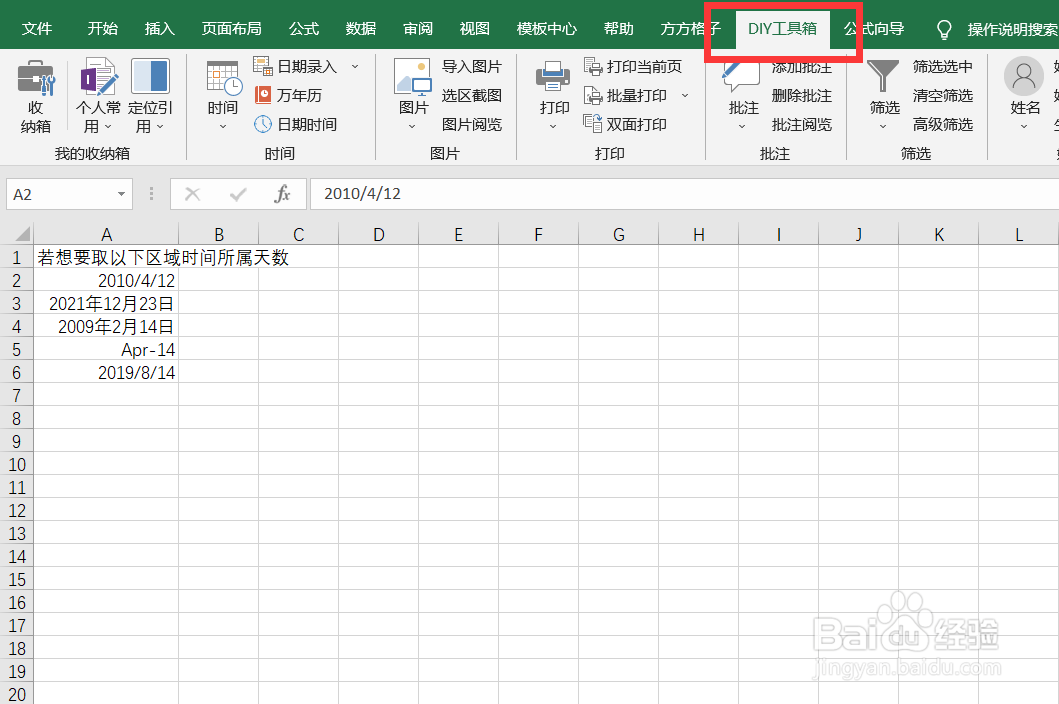The image size is (1059, 704).
Task: Select cell containing 2019/8/14
Action: click(x=106, y=372)
